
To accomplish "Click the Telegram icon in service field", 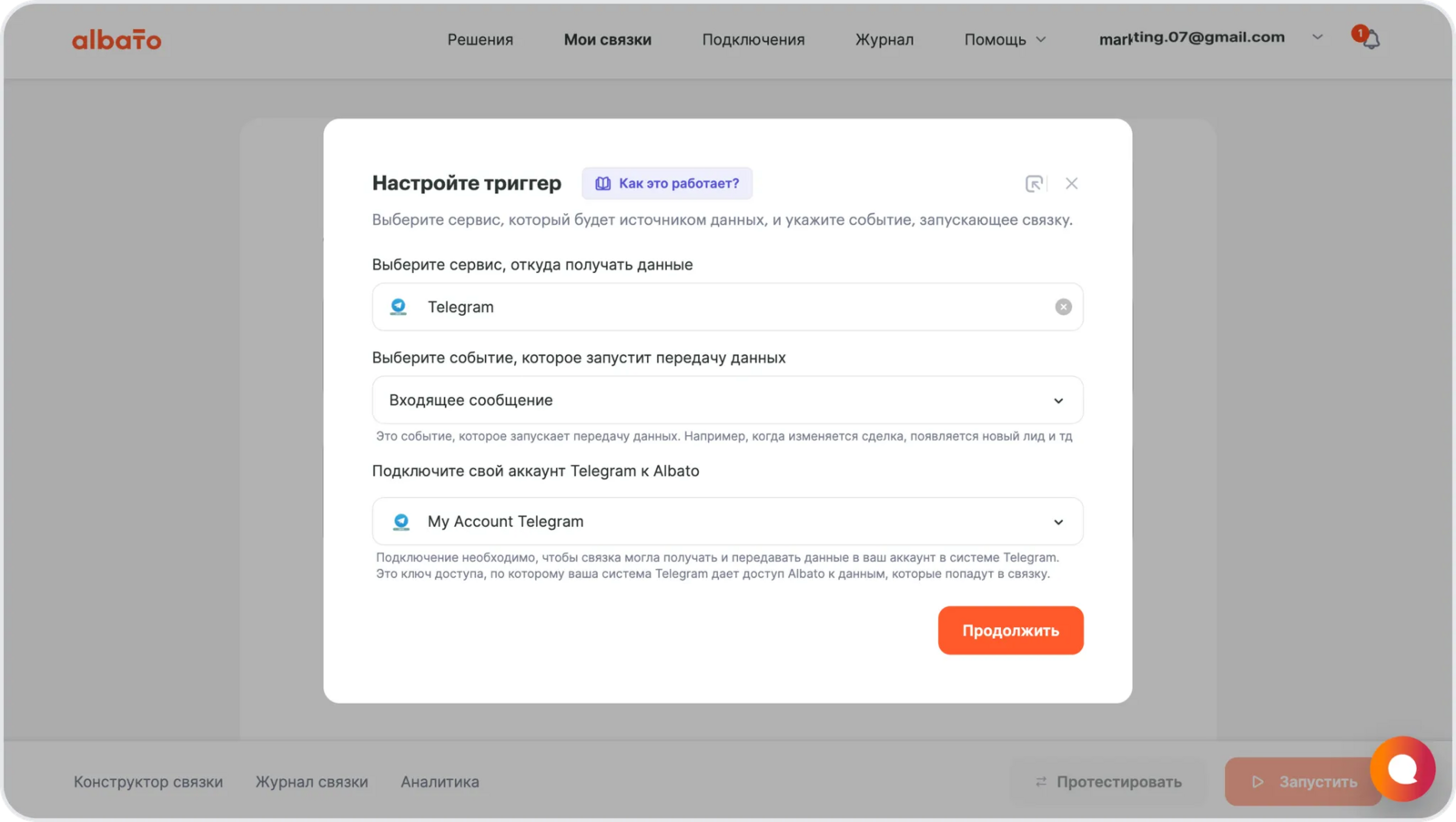I will tap(399, 307).
